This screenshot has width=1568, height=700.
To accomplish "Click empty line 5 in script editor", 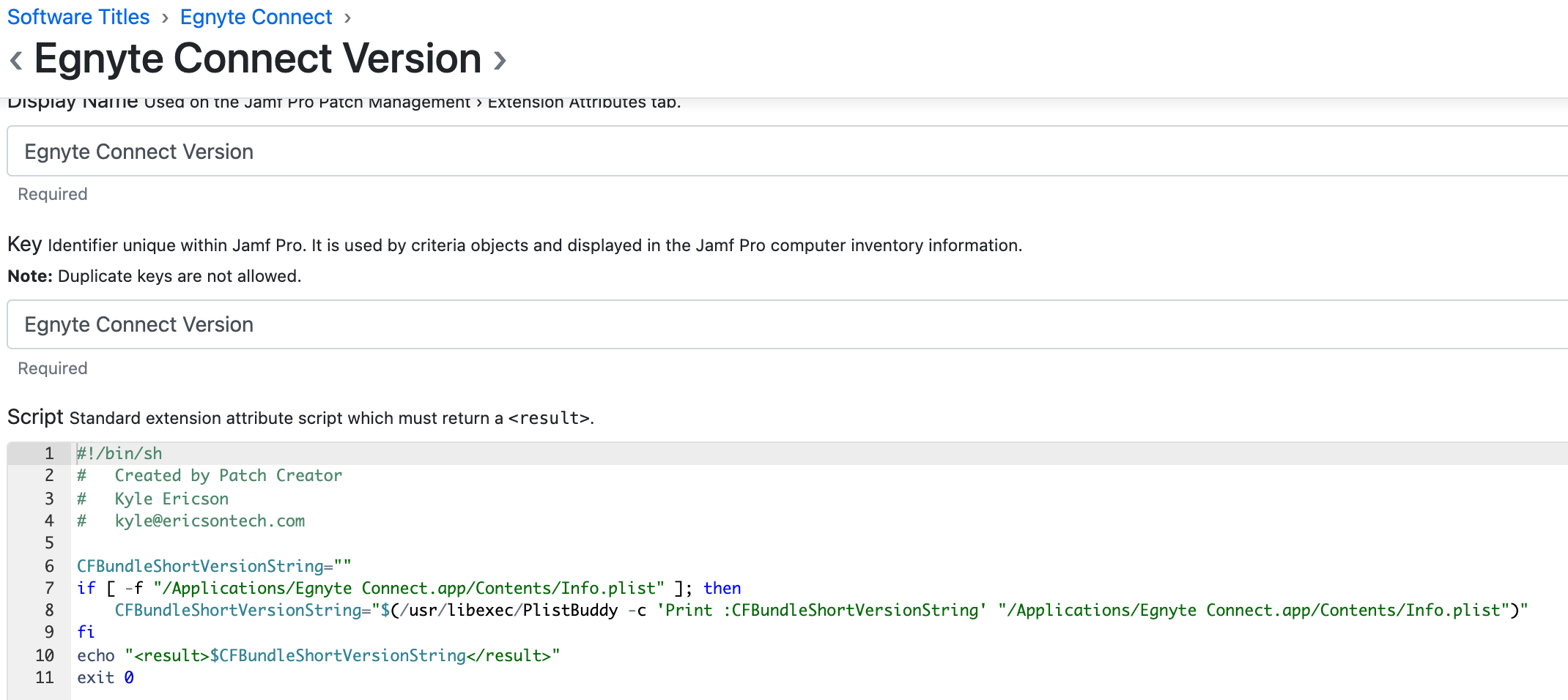I will [x=819, y=543].
